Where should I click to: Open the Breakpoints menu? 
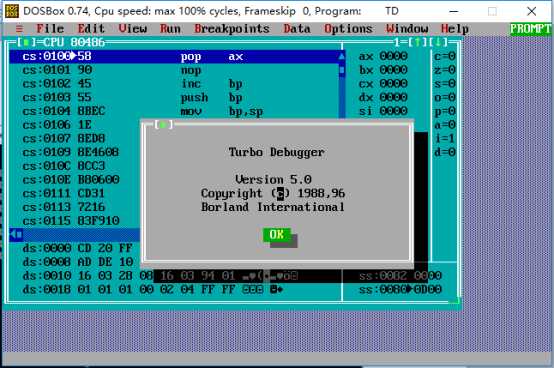pos(232,29)
